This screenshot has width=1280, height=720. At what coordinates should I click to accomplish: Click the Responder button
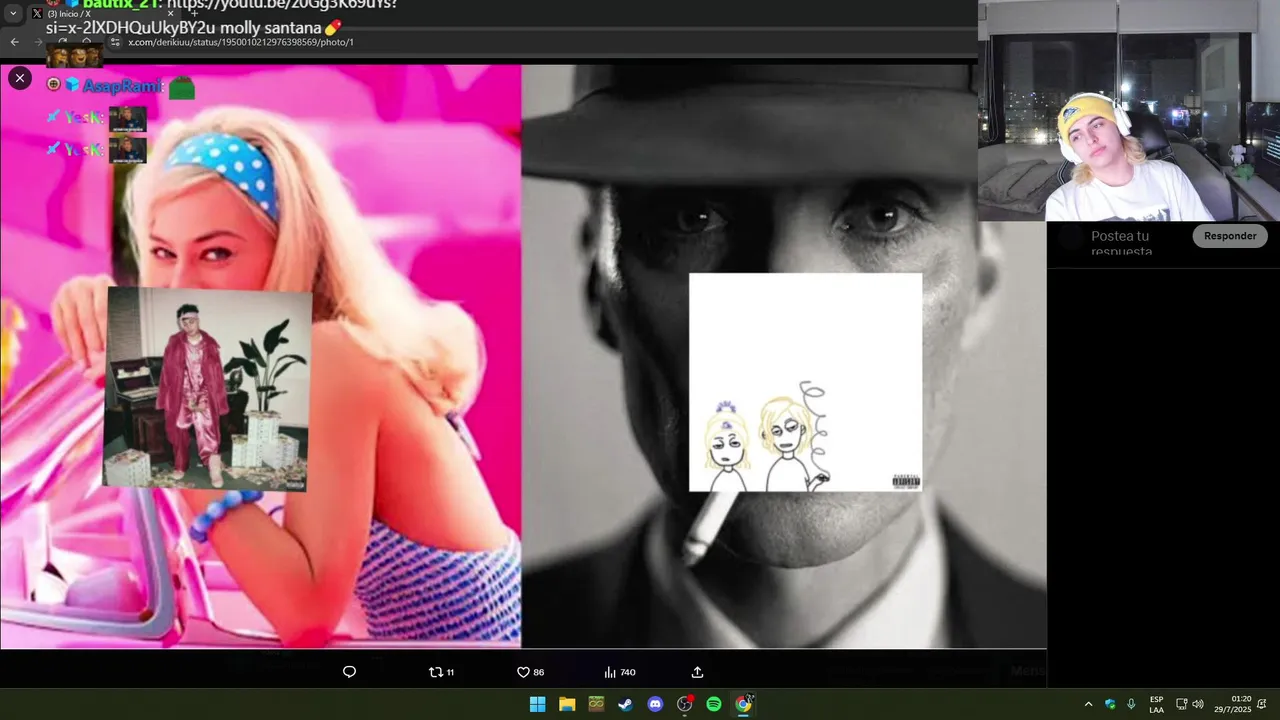[1230, 236]
